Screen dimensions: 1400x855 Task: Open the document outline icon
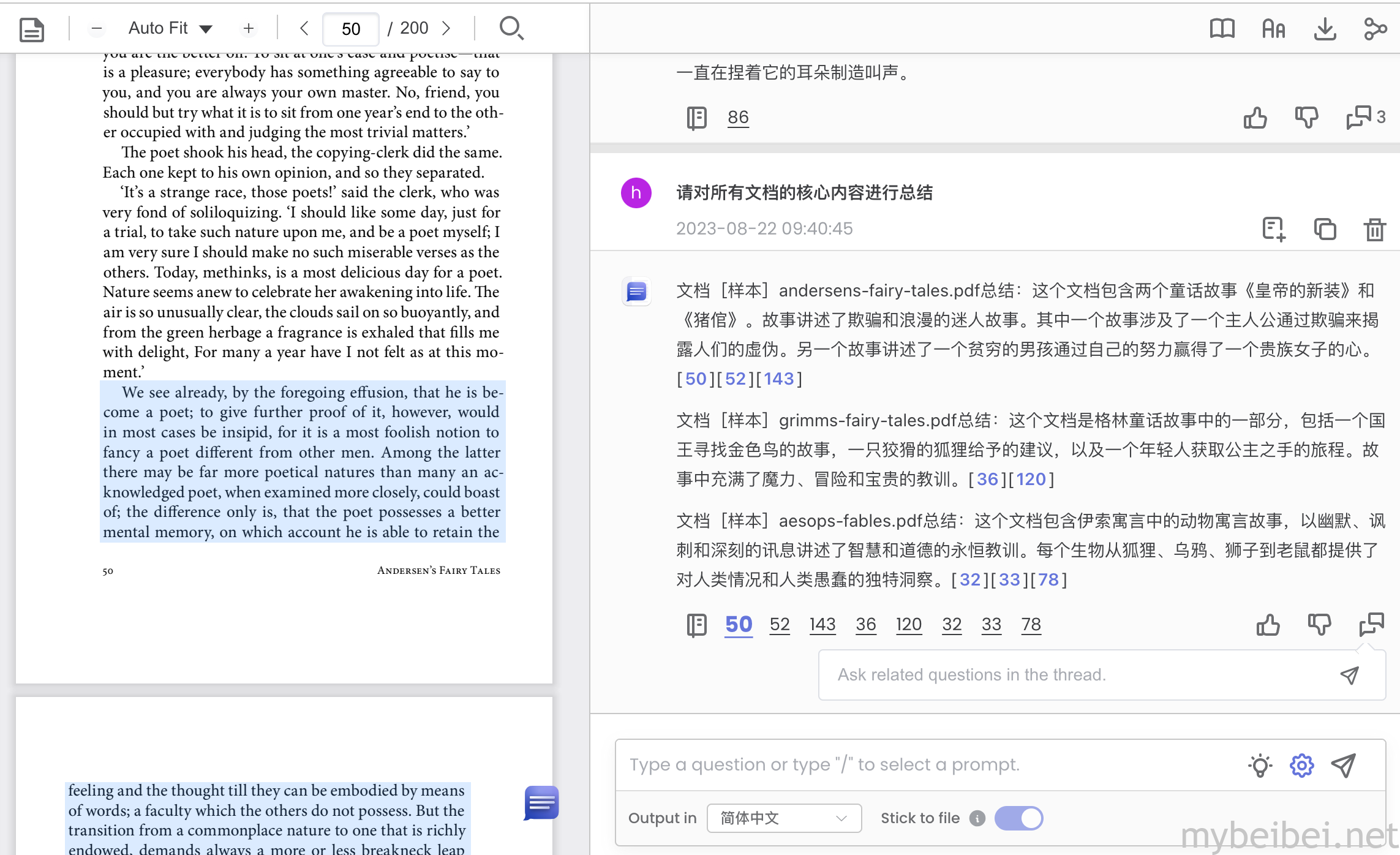point(32,29)
